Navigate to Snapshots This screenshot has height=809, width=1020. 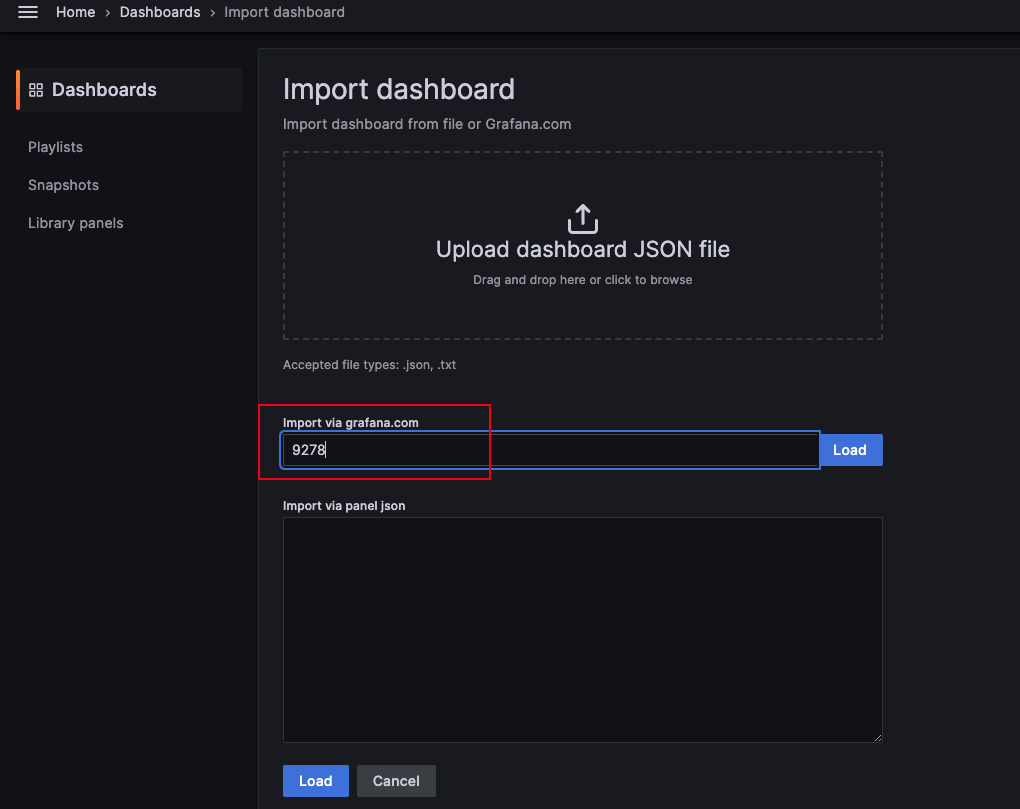click(x=63, y=185)
